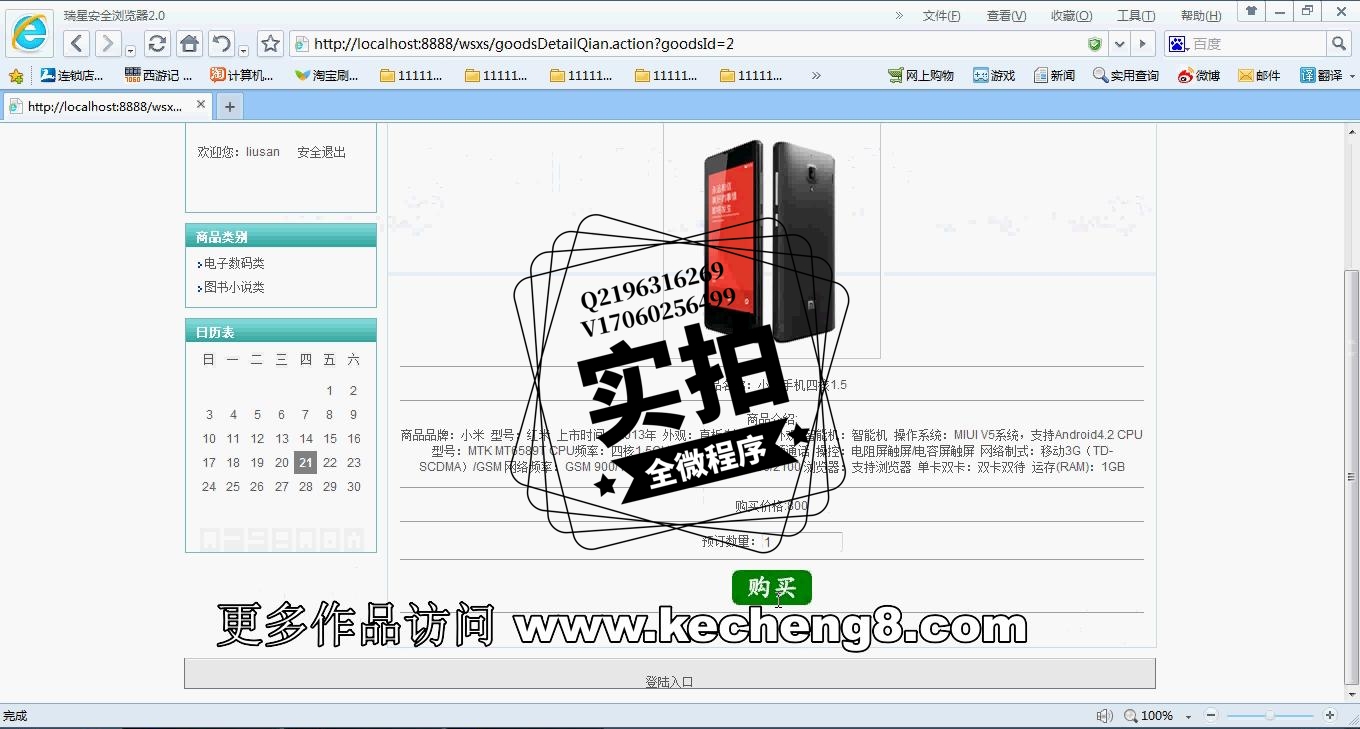
Task: Add page to favorites with star icon
Action: click(270, 44)
